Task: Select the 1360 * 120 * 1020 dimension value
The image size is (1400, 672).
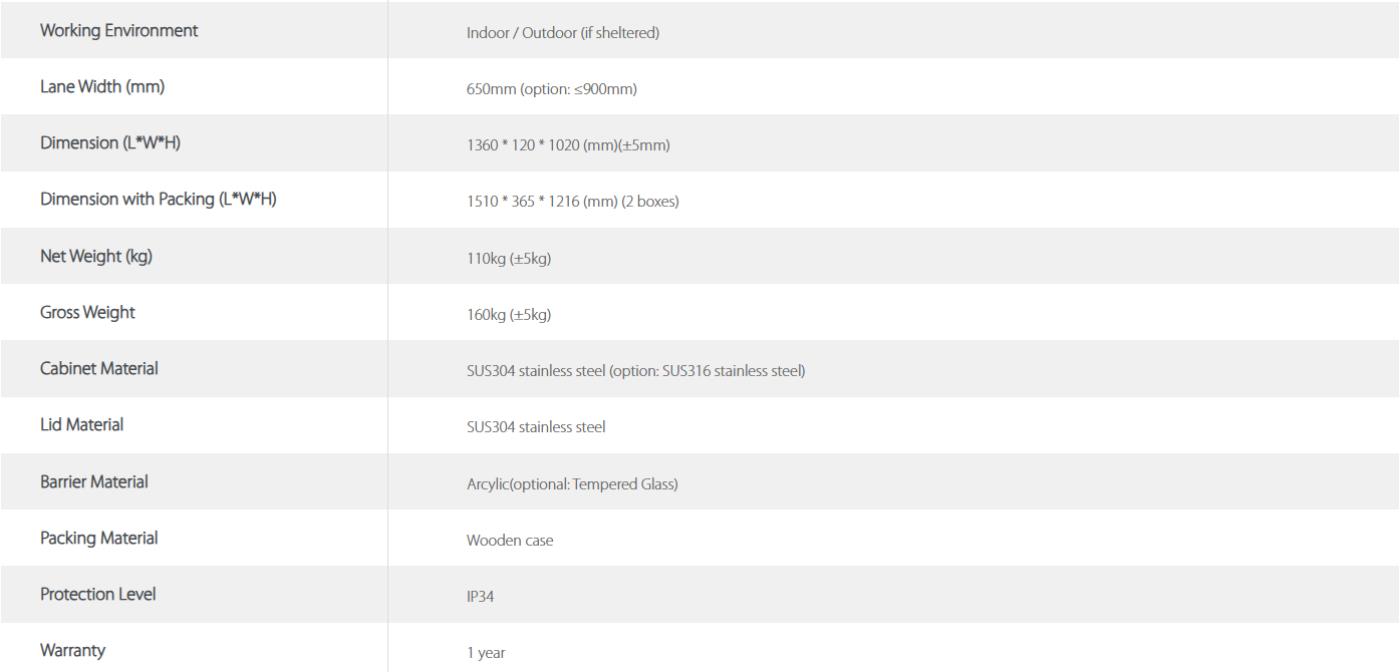Action: tap(567, 146)
